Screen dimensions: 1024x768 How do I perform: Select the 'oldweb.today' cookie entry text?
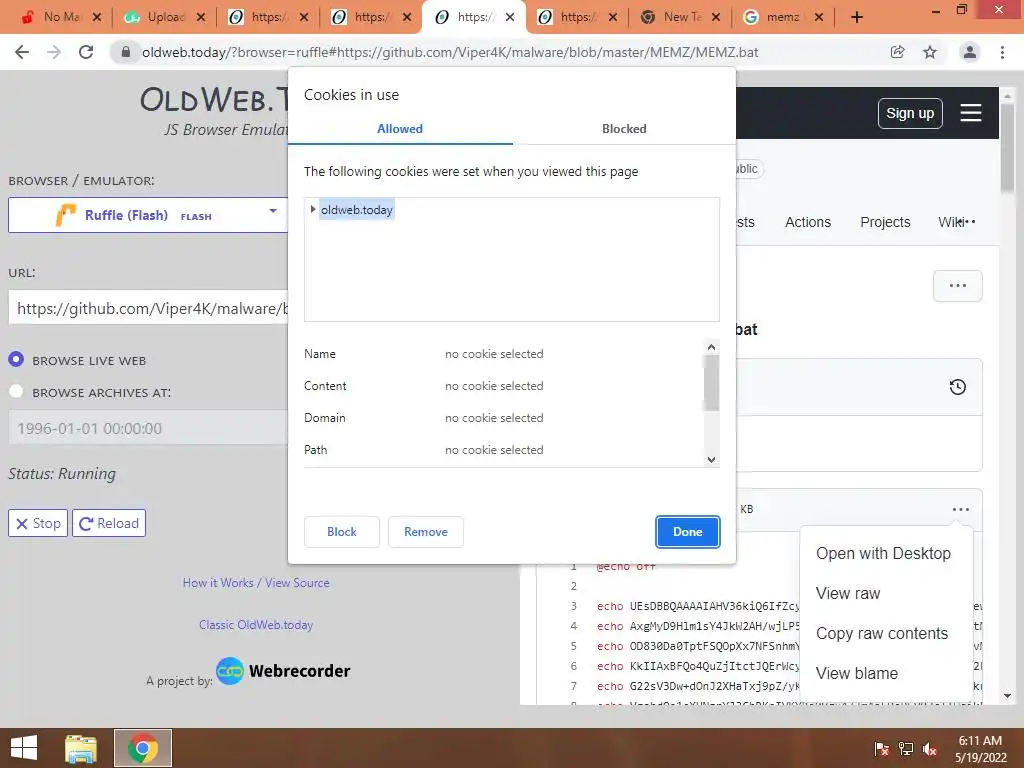[357, 210]
